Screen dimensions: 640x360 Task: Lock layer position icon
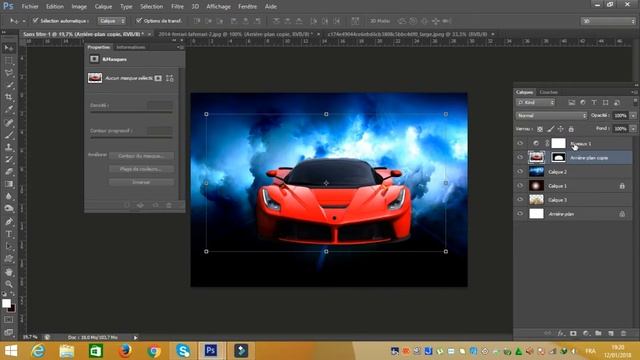(x=561, y=129)
